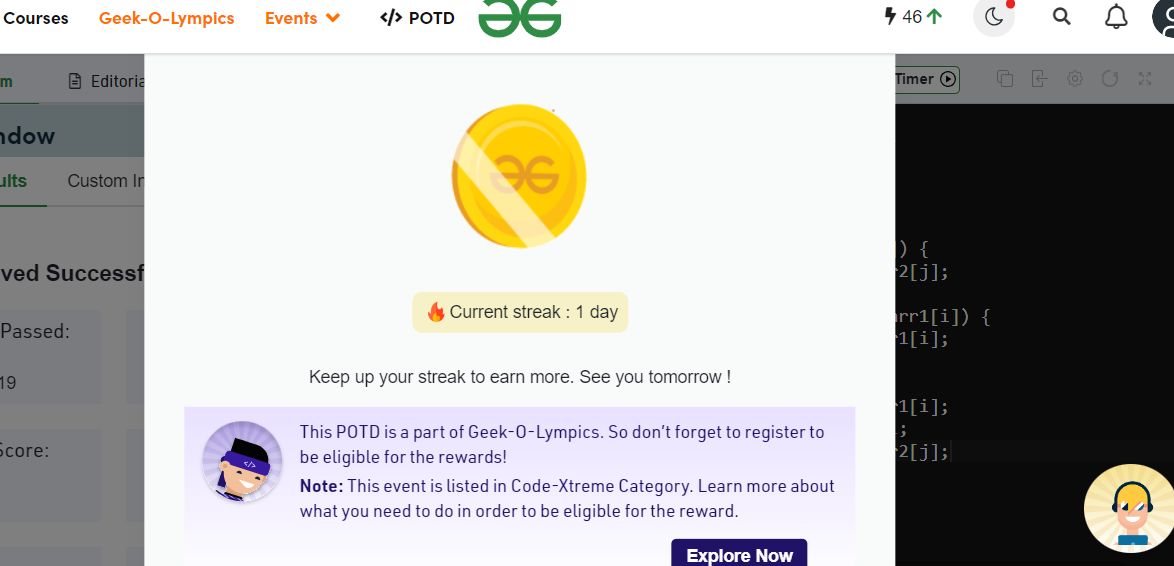Go to Geek-O-Lympics page
Image resolution: width=1174 pixels, height=566 pixels.
(x=166, y=18)
